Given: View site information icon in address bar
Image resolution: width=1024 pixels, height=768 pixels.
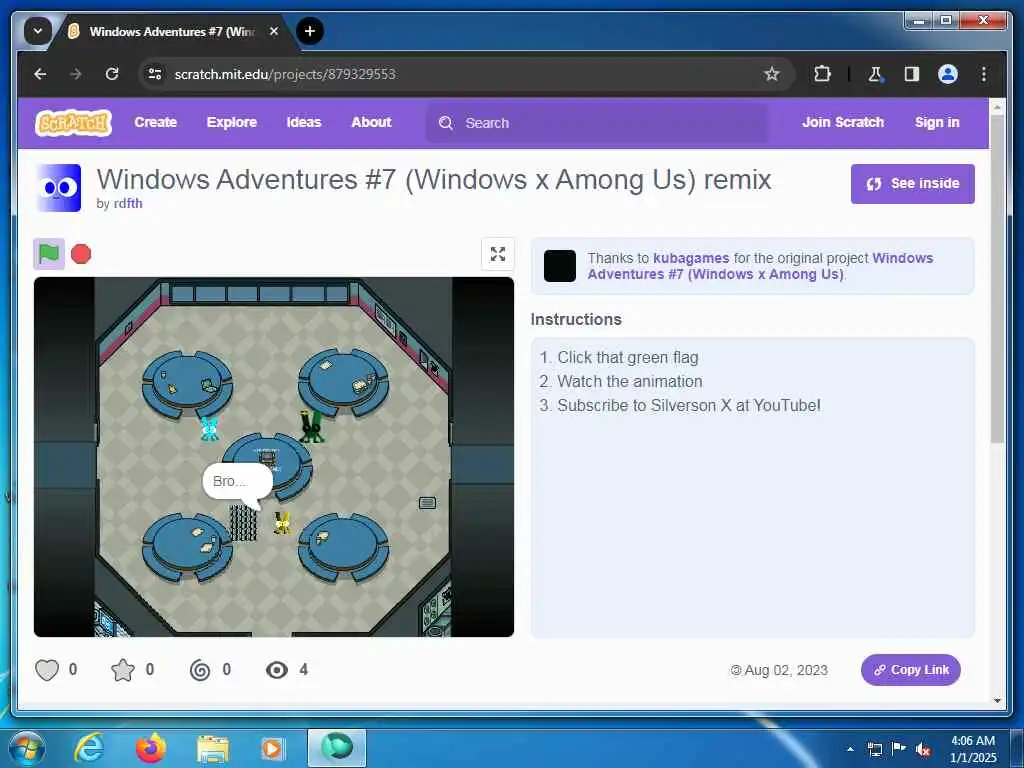Looking at the screenshot, I should 155,74.
